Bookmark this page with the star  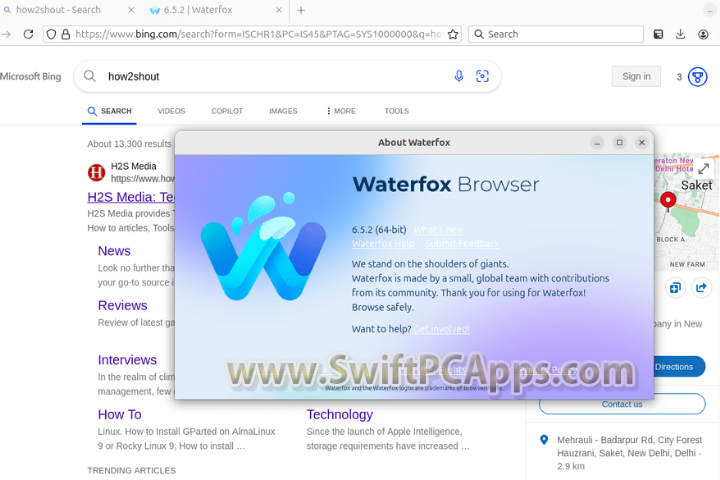coord(453,34)
